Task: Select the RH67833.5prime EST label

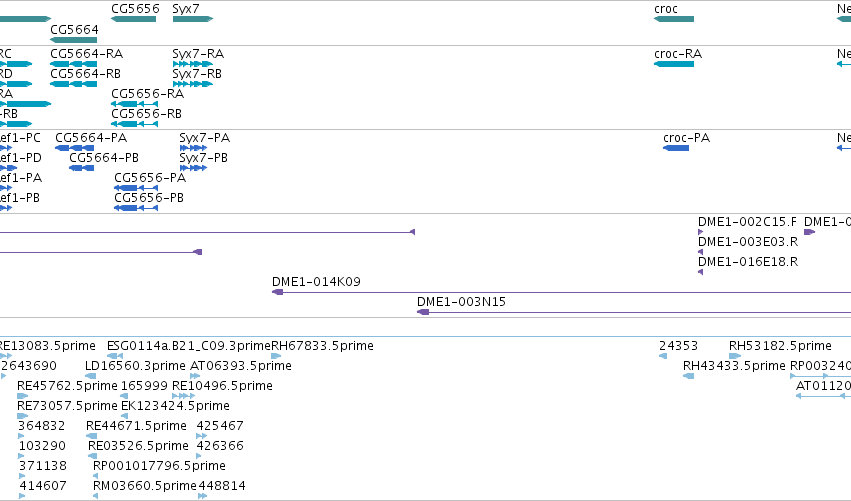Action: (x=322, y=346)
